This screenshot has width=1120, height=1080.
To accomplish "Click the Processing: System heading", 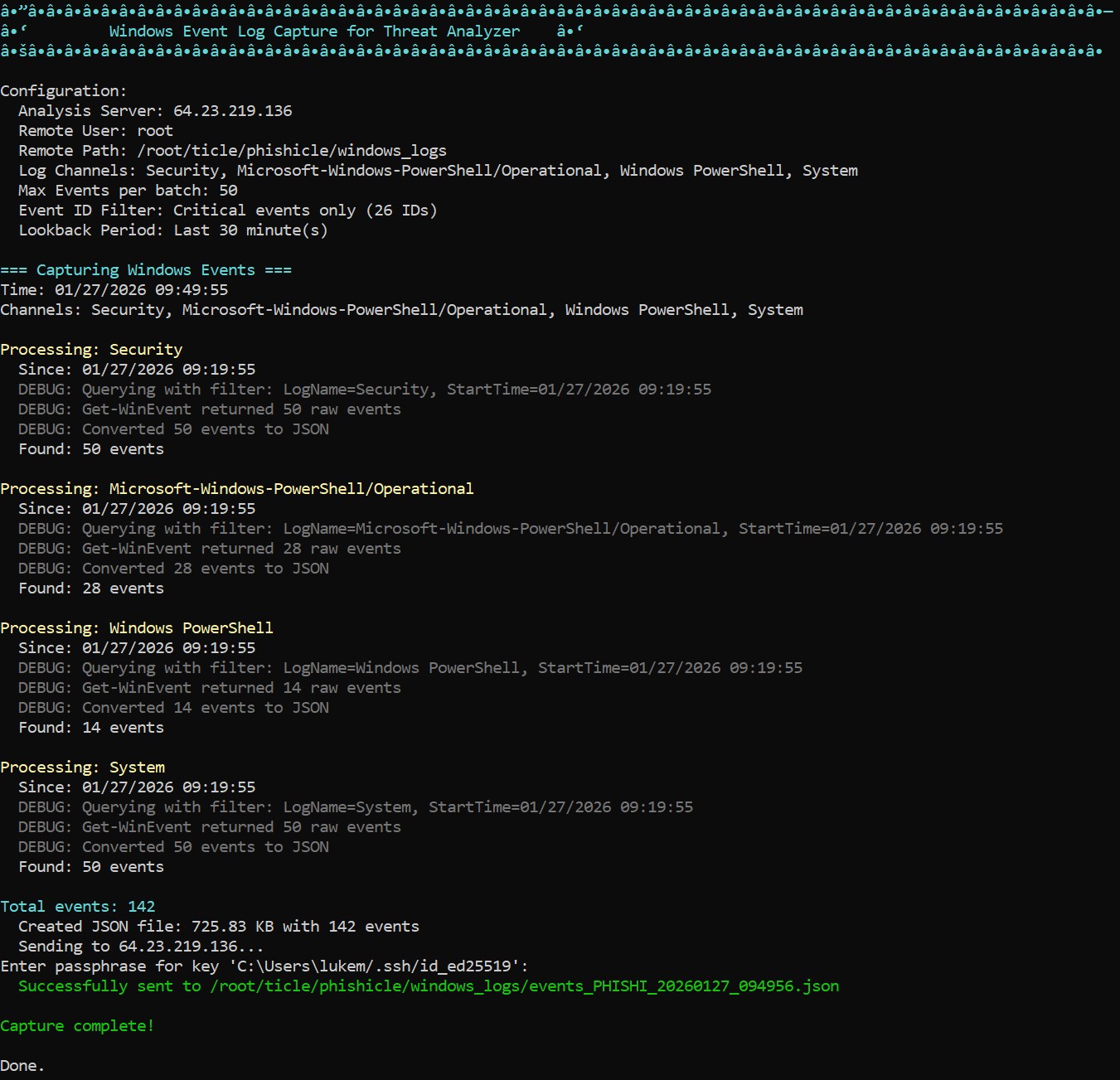I will click(x=83, y=768).
